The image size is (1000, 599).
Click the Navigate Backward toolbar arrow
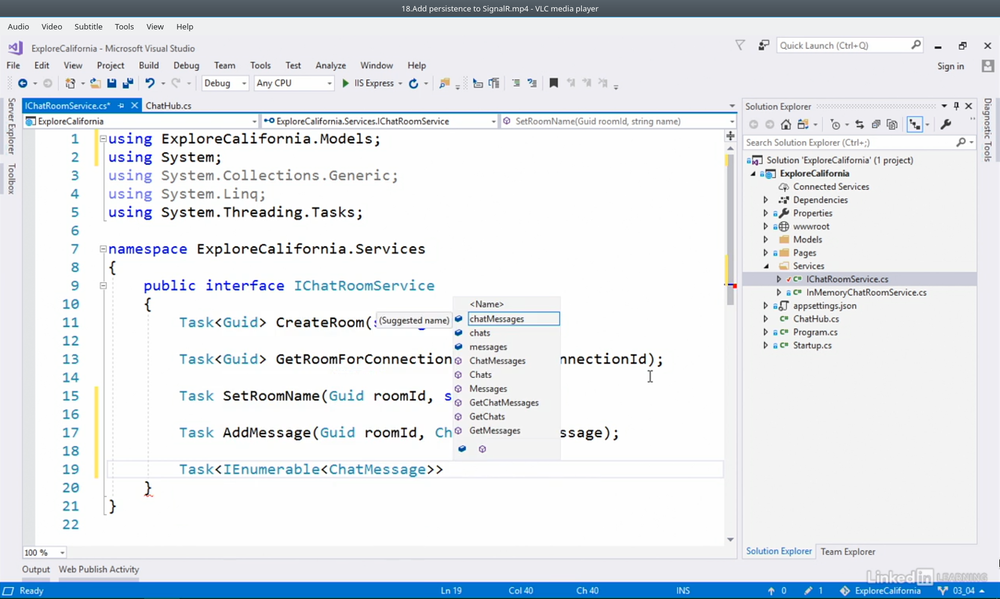pyautogui.click(x=22, y=84)
